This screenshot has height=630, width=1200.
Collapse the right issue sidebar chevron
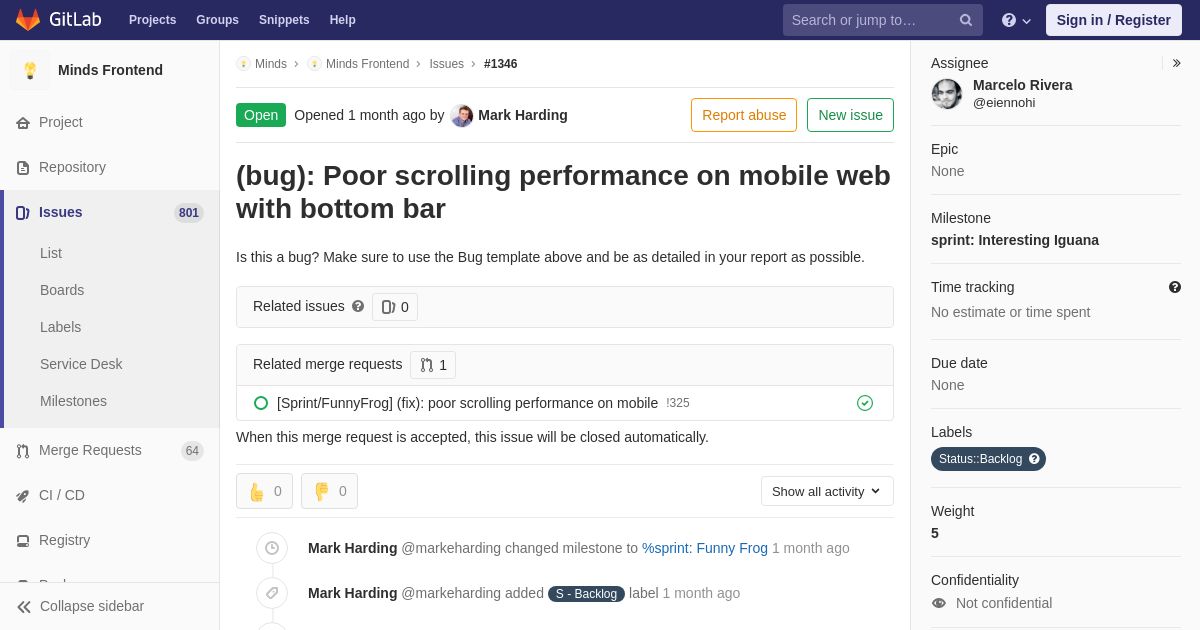pos(1176,63)
